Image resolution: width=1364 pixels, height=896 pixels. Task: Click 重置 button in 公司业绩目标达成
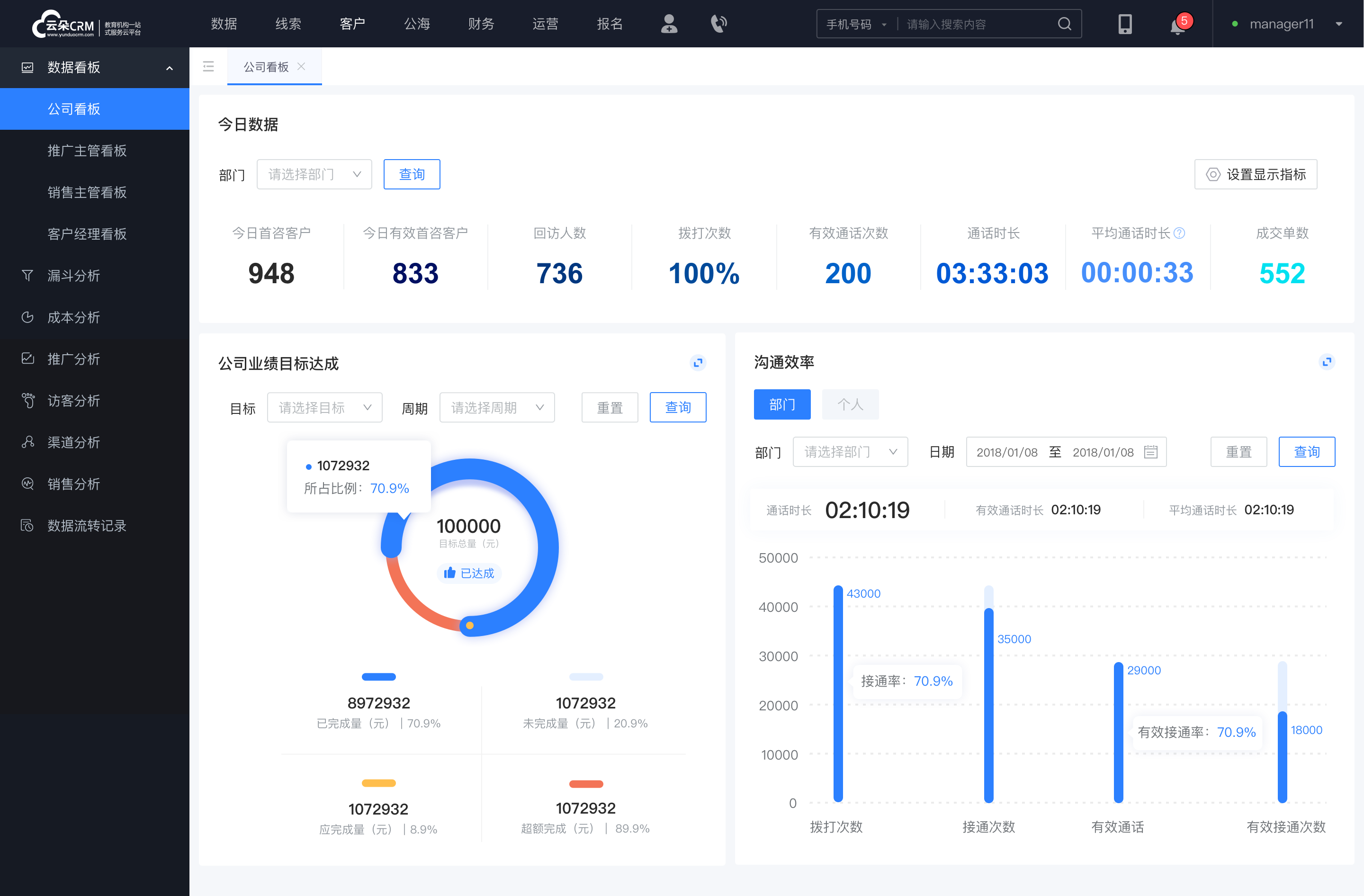[x=610, y=406]
